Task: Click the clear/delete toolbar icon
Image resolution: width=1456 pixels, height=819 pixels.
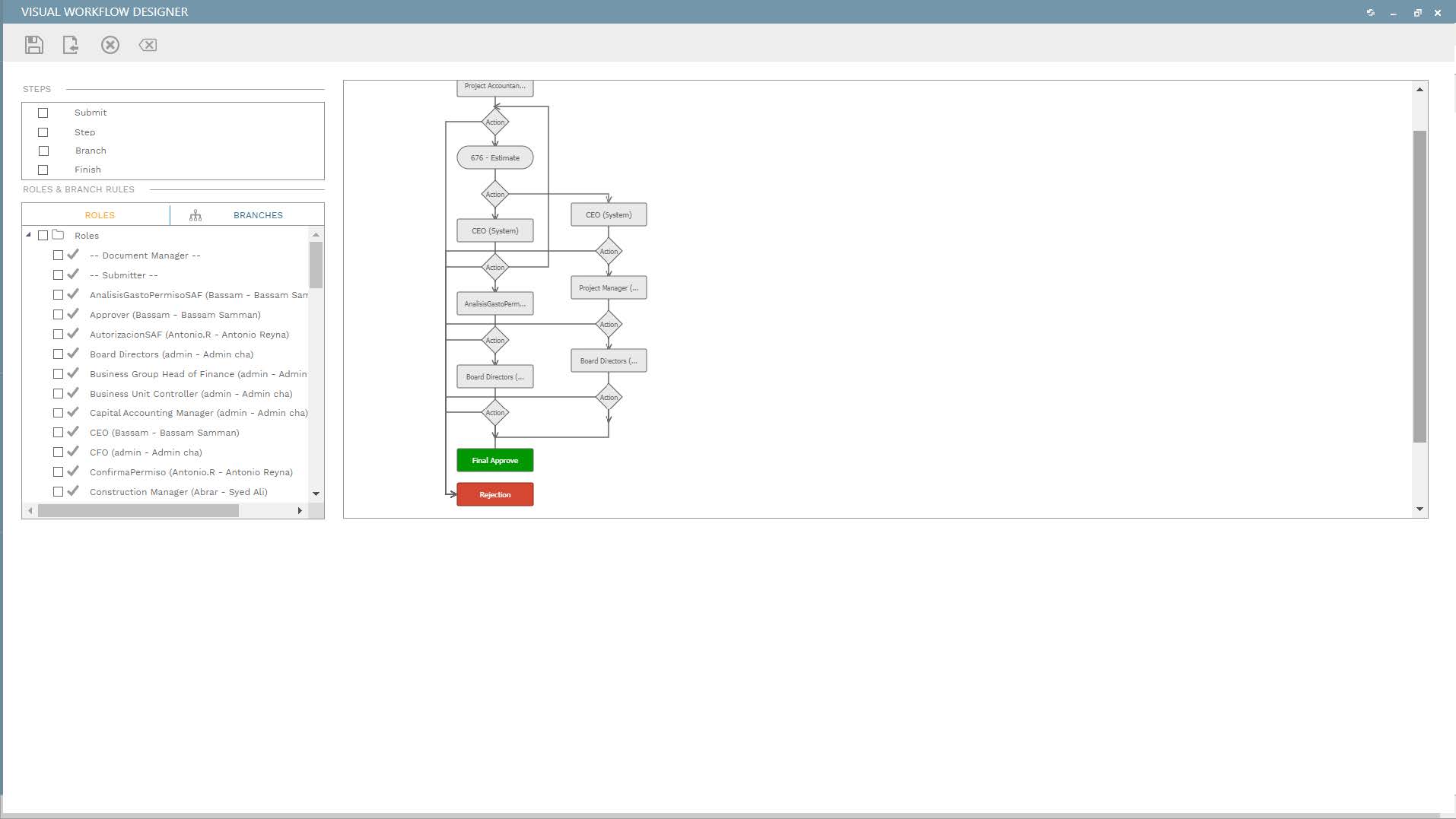Action: [x=148, y=45]
